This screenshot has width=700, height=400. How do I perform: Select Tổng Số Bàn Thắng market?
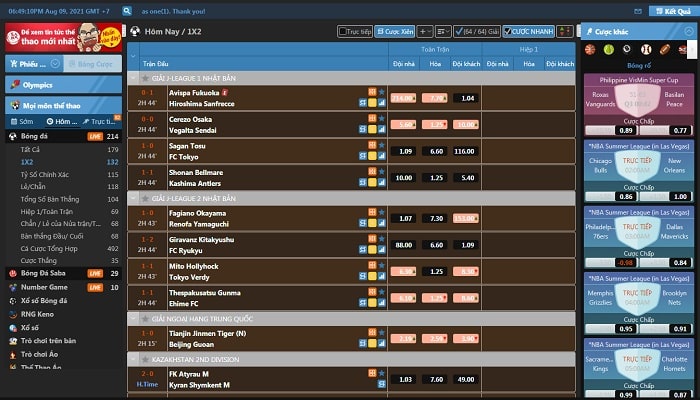(50, 199)
